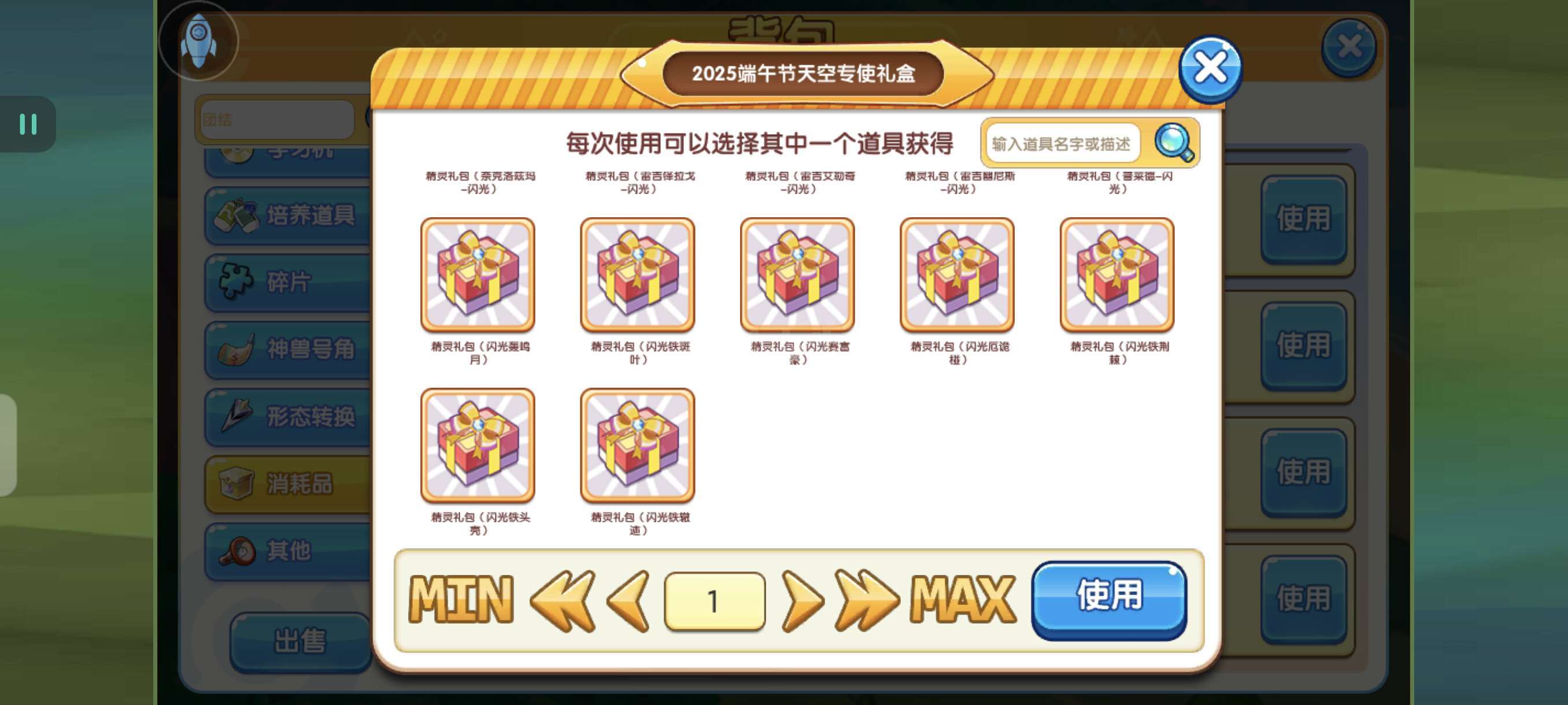The image size is (1568, 705).
Task: Pick the 闪光厄诡椪 gift box icon
Action: pyautogui.click(x=957, y=275)
